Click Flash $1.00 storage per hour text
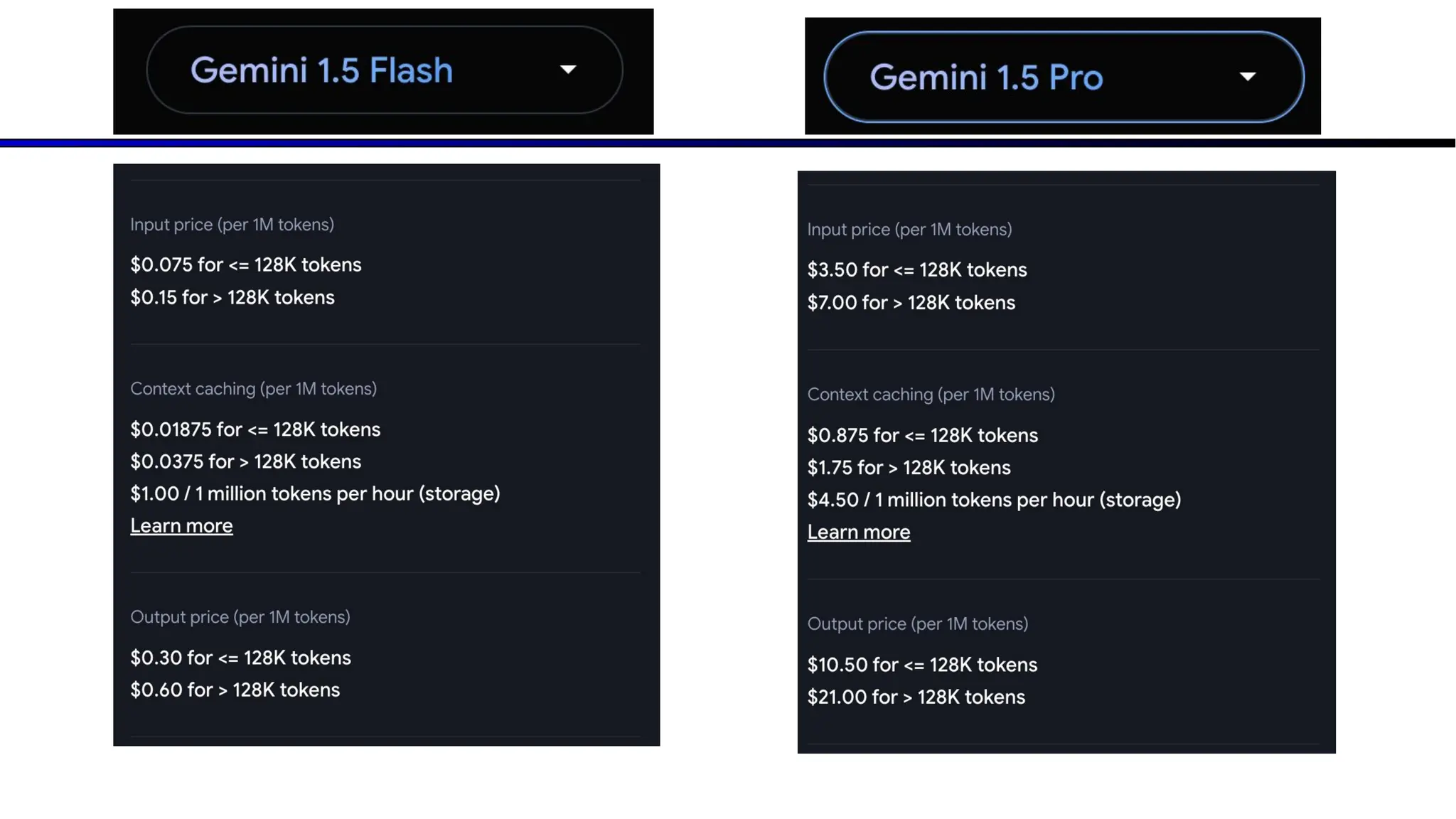Image resolution: width=1456 pixels, height=819 pixels. pos(315,494)
